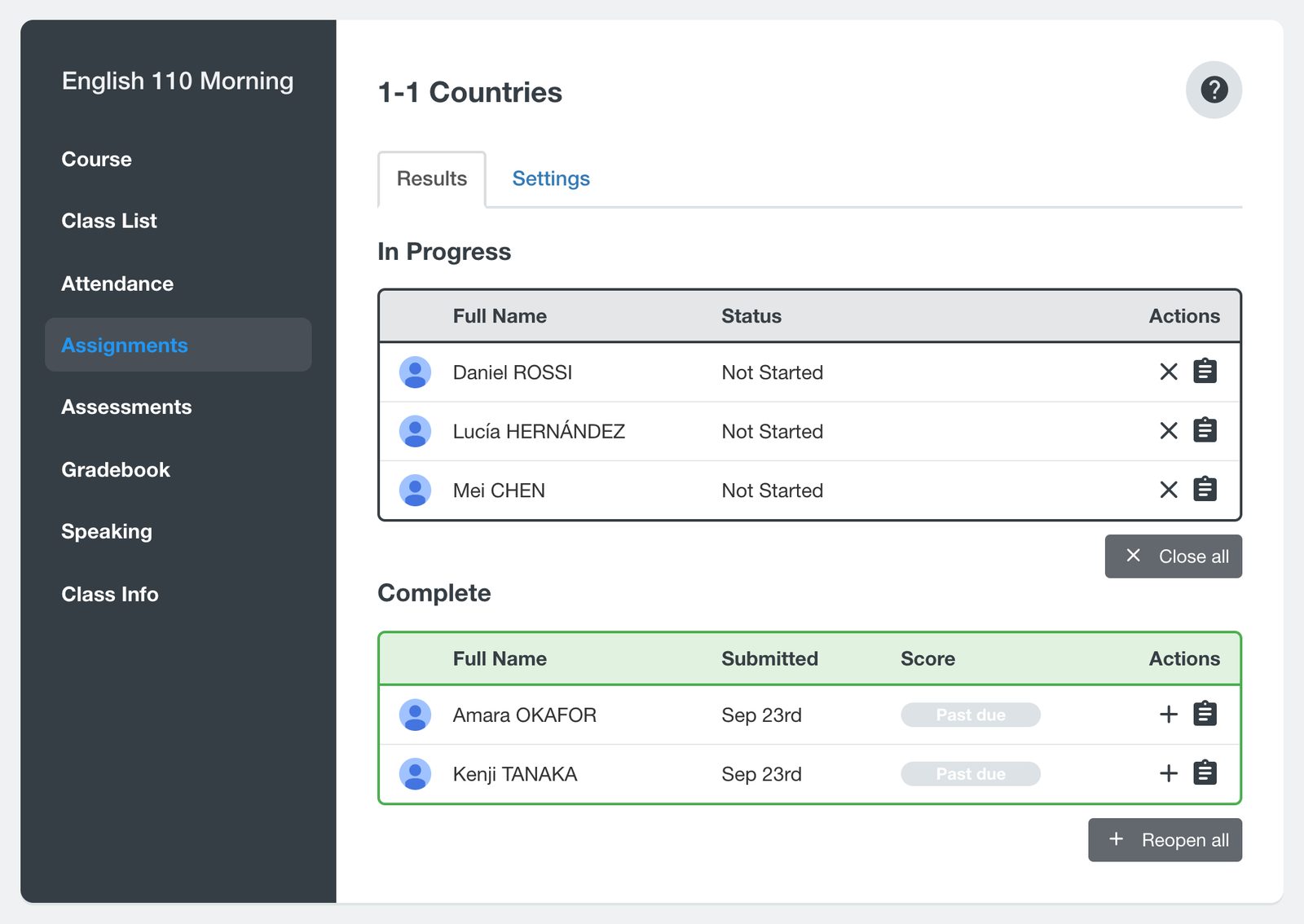Close Lucía HERNÁNDEZ's assignment with X icon
Image resolution: width=1304 pixels, height=924 pixels.
click(1169, 431)
